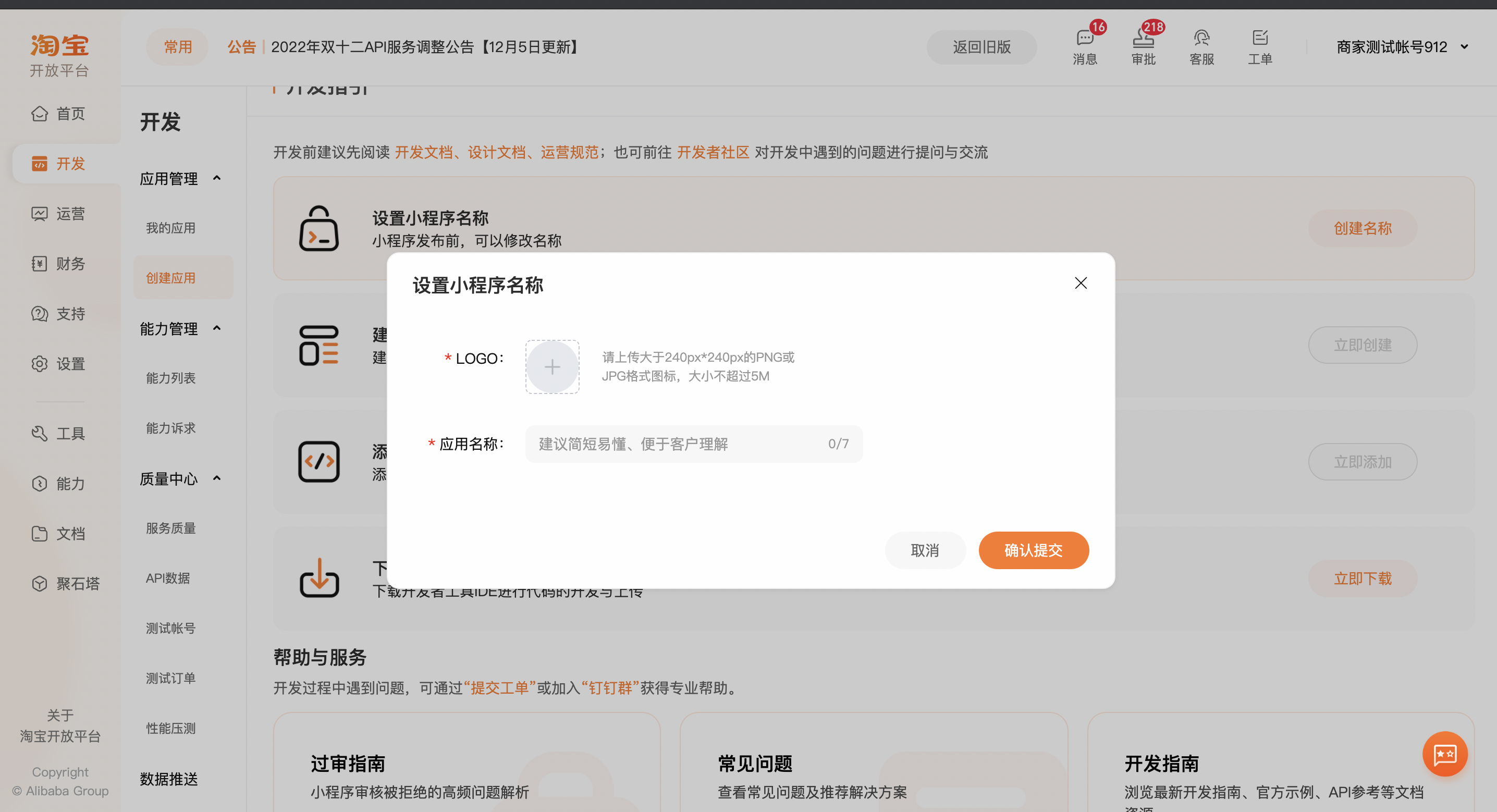Close the 设置小程序名称 dialog

pos(1081,283)
